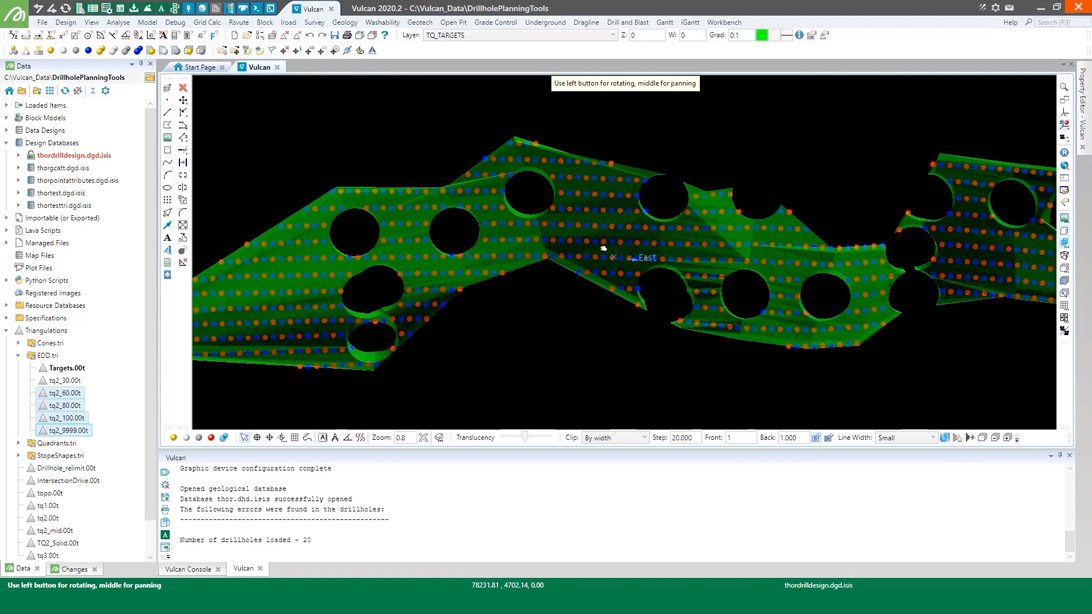Click the red delete object icon
Viewport: 1092px width, 614px height.
[183, 88]
